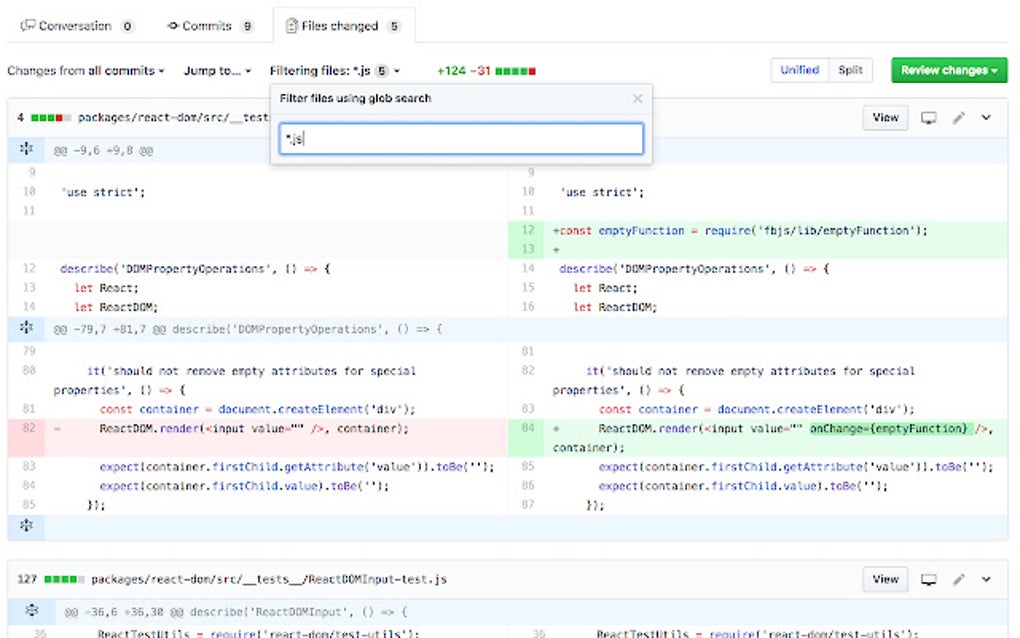Click the 'use strict' line on left side
The width and height of the screenshot is (1020, 638).
[103, 193]
